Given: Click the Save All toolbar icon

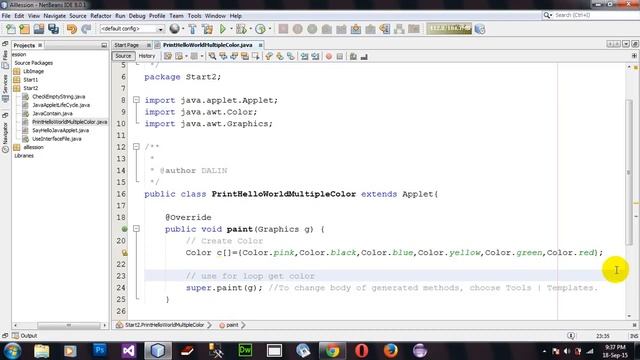Looking at the screenshot, I should pos(53,29).
